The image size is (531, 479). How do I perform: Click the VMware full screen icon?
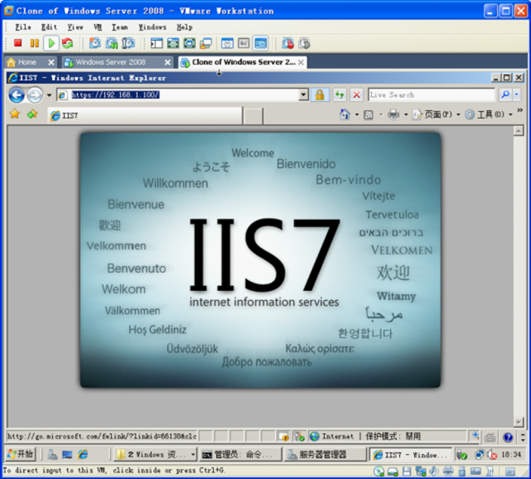pyautogui.click(x=173, y=43)
